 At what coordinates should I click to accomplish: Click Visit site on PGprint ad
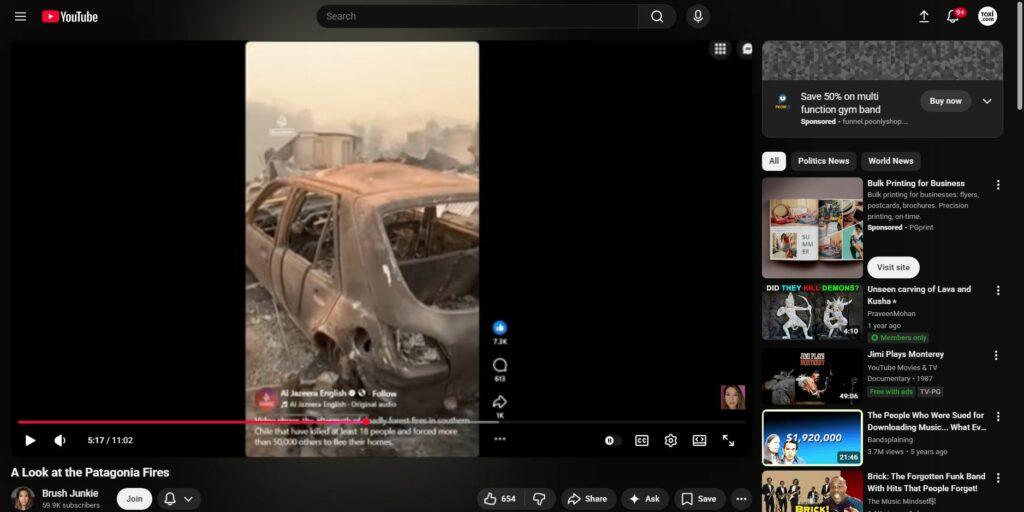[x=893, y=267]
